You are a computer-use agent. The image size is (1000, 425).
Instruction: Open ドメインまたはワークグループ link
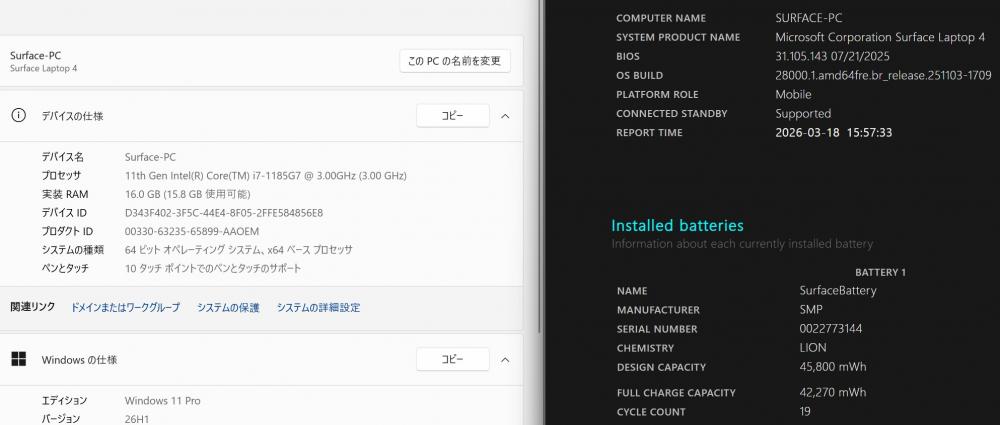point(125,308)
